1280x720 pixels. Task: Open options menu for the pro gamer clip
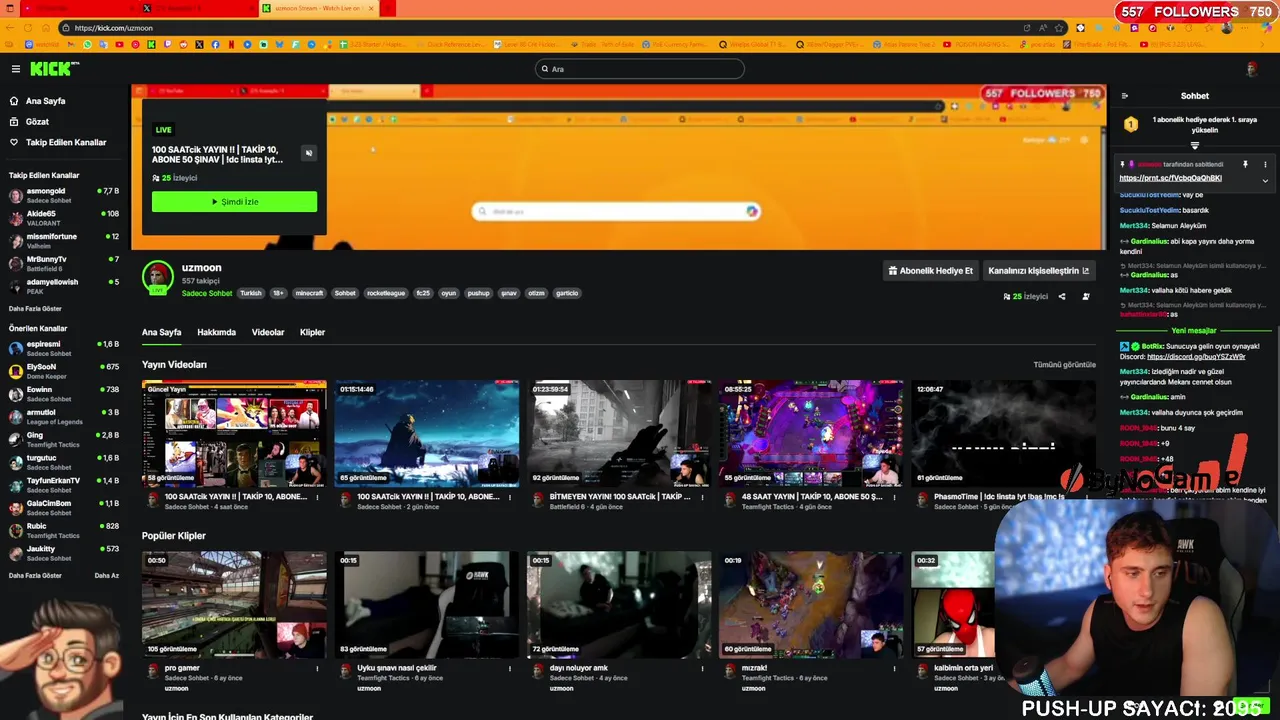(317, 668)
